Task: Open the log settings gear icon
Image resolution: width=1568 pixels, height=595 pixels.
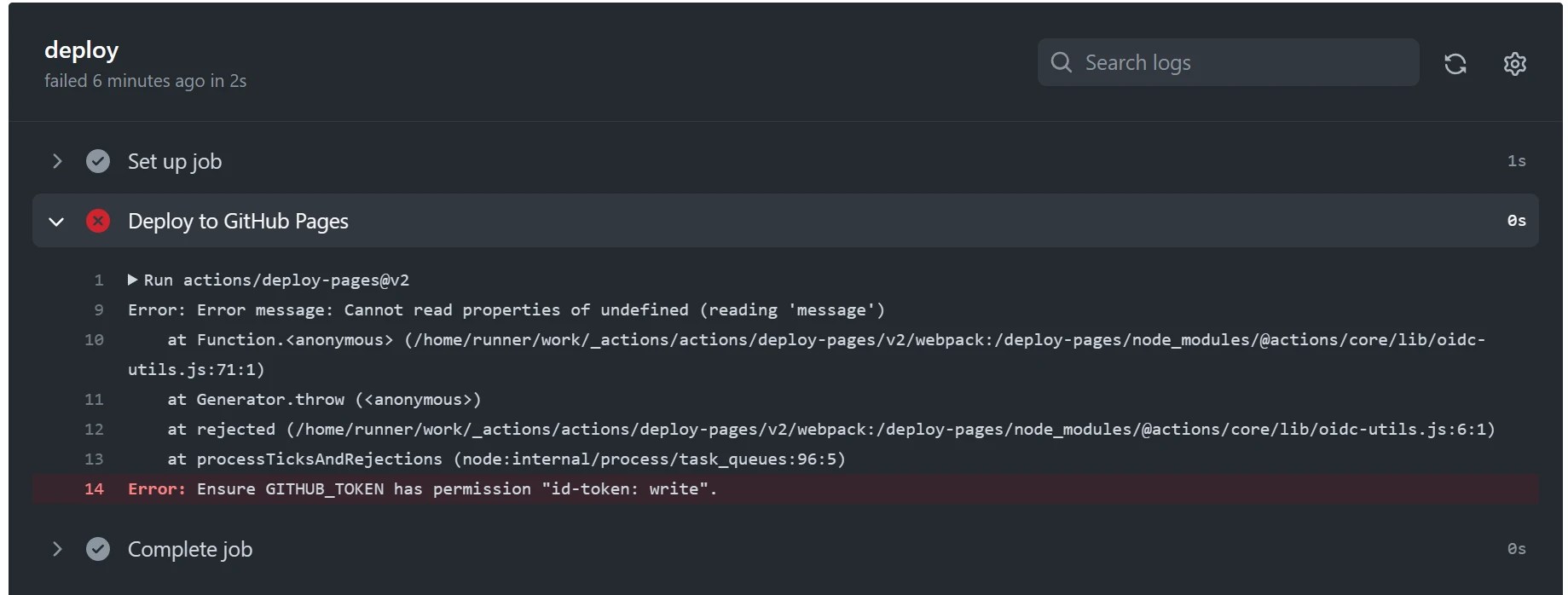Action: (x=1515, y=64)
